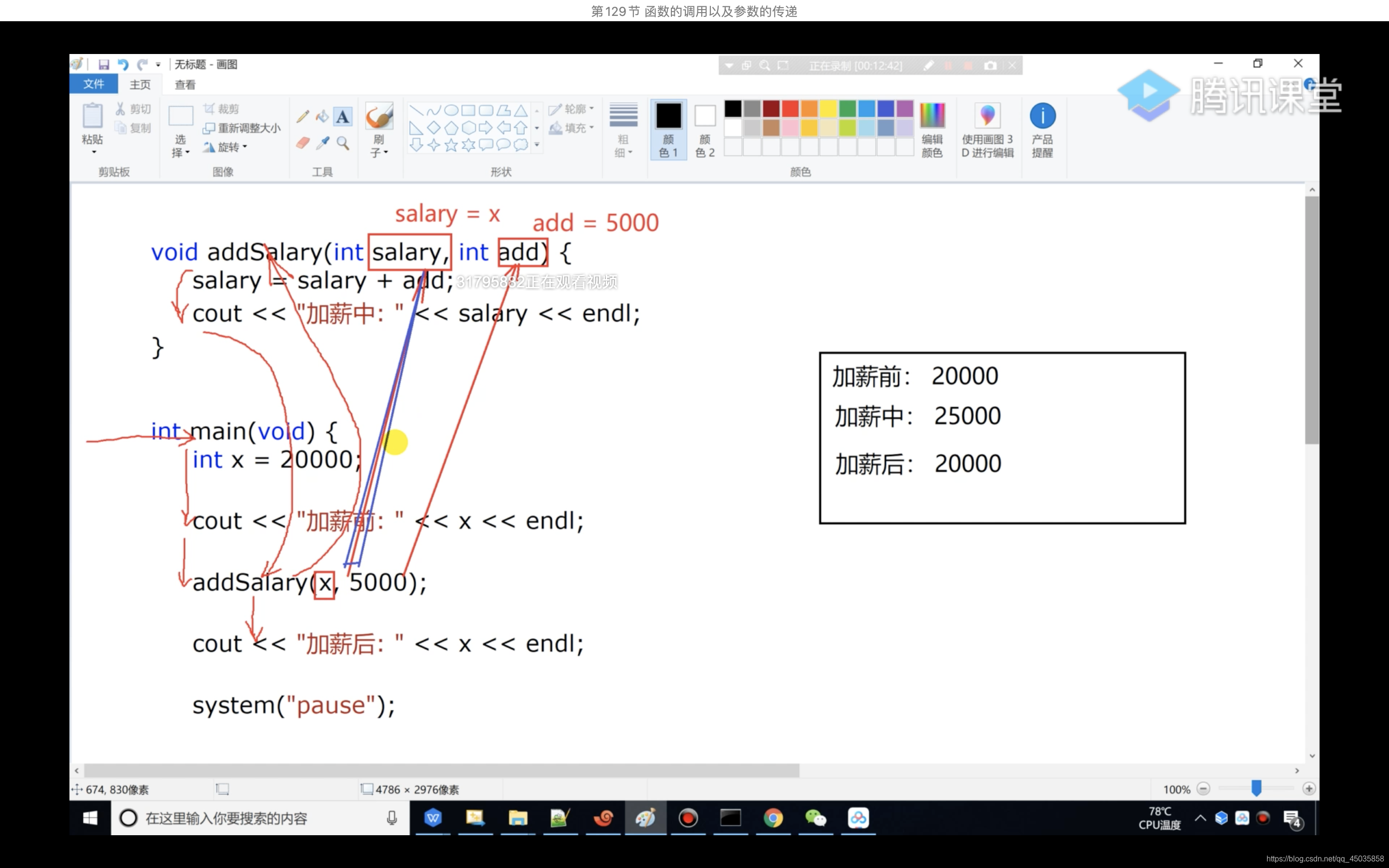Click the Paste clipboard icon

(x=92, y=115)
